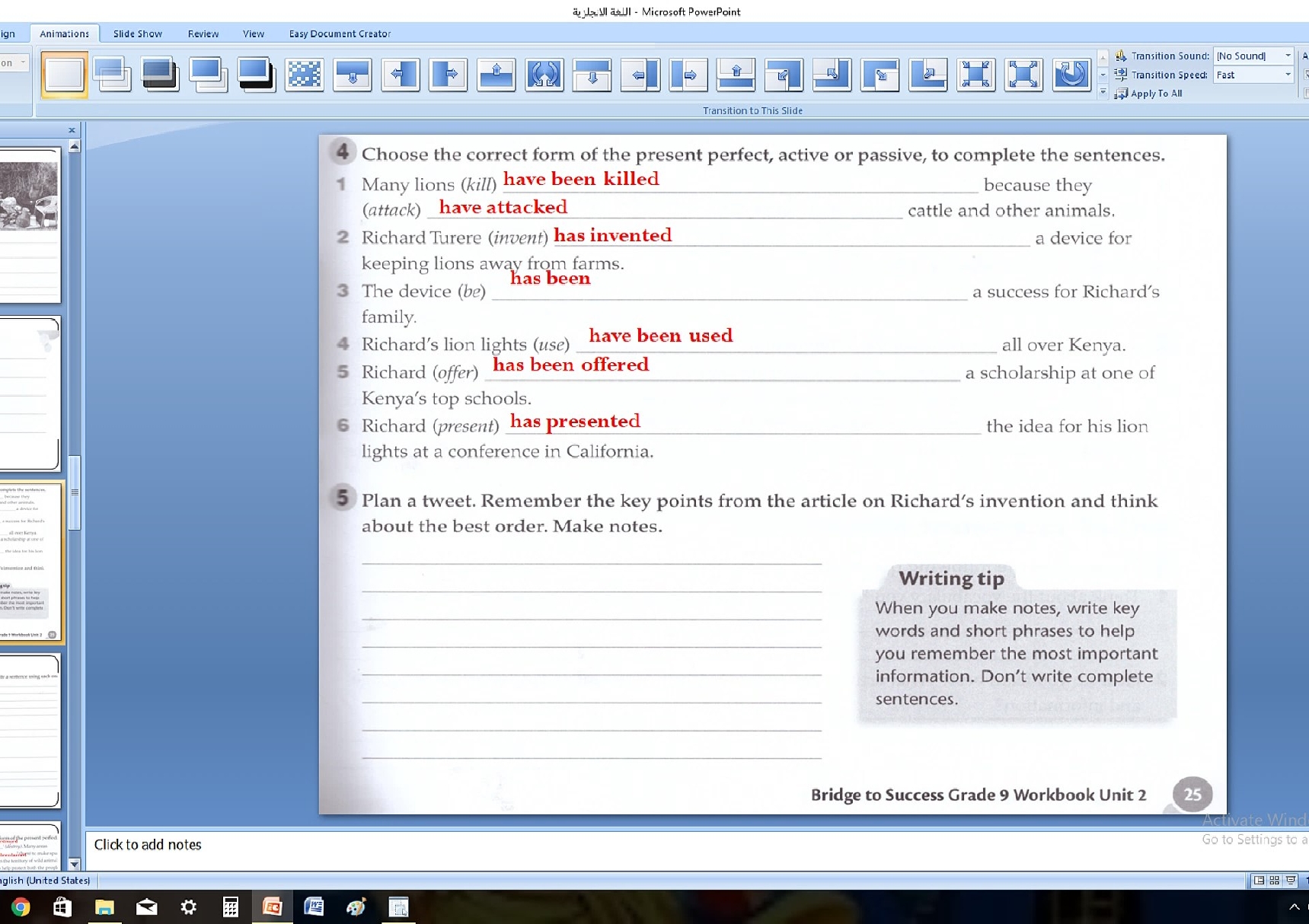The height and width of the screenshot is (924, 1309).
Task: Click the Slide Sorter view icon
Action: (1274, 881)
